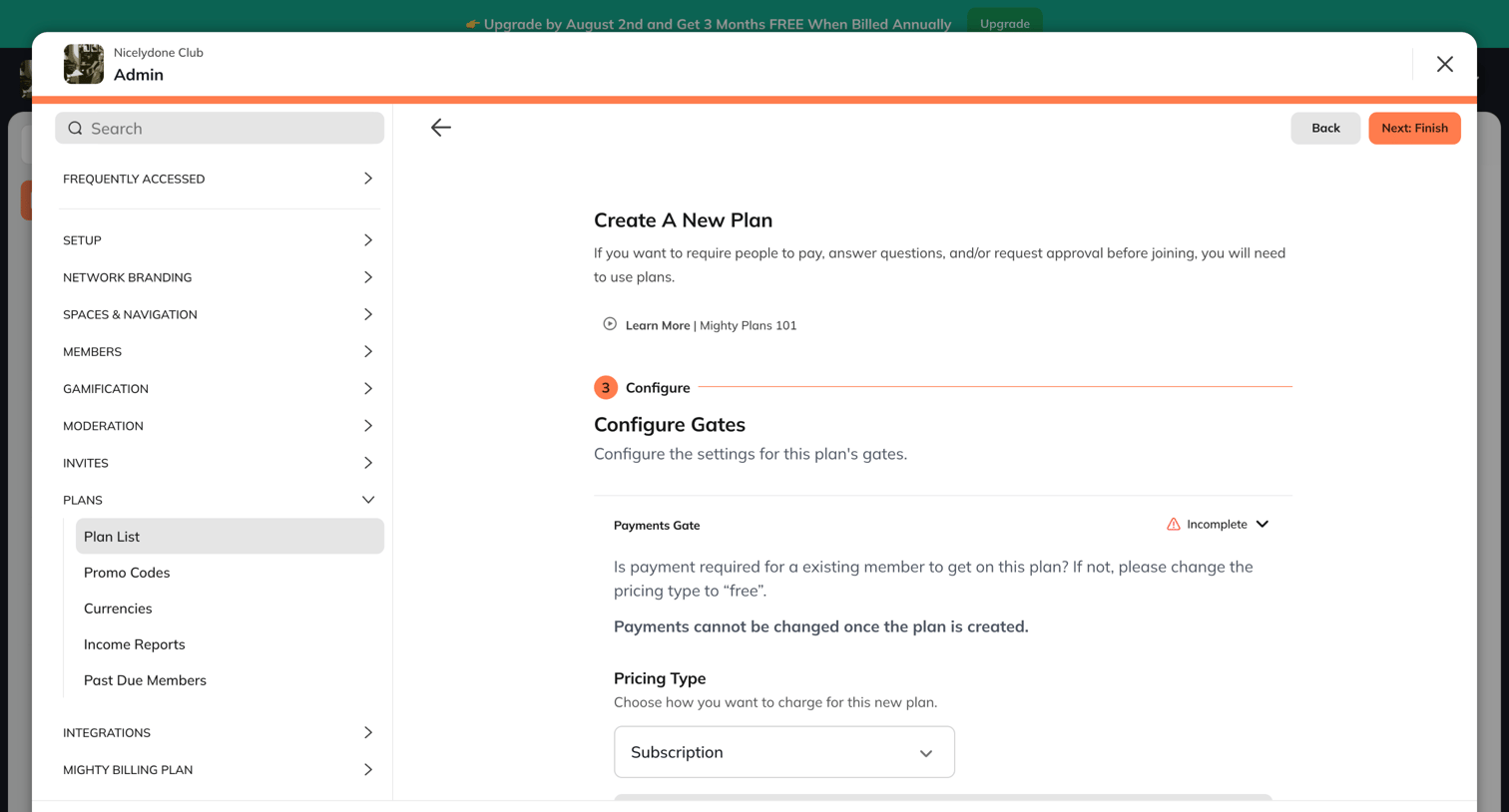
Task: Click the back arrow icon
Action: coord(441,128)
